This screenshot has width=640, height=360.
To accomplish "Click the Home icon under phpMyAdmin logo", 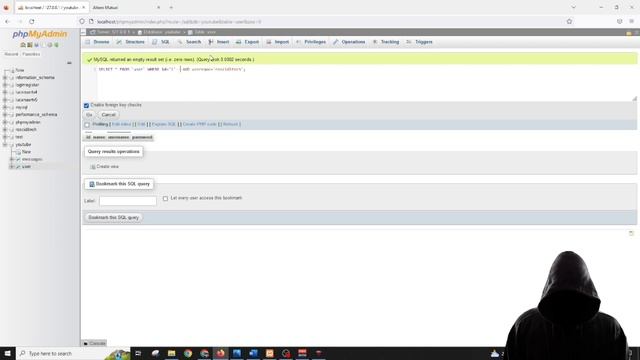I will coord(23,45).
